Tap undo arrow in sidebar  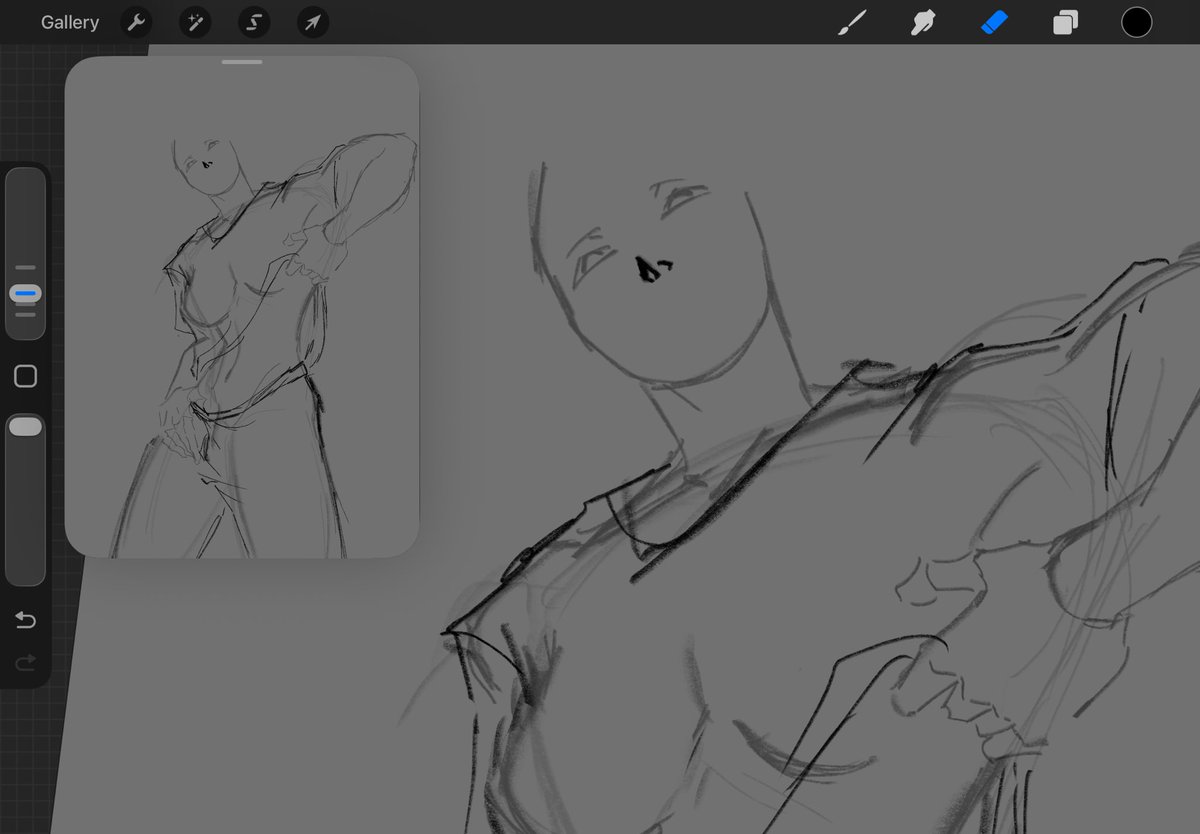tap(25, 620)
